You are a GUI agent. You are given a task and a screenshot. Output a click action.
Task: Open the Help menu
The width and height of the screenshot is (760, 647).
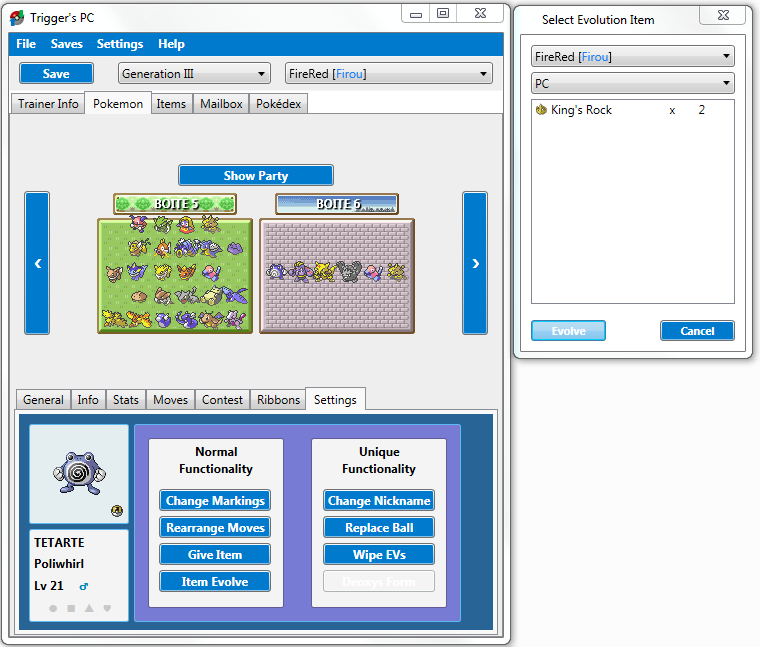coord(171,44)
